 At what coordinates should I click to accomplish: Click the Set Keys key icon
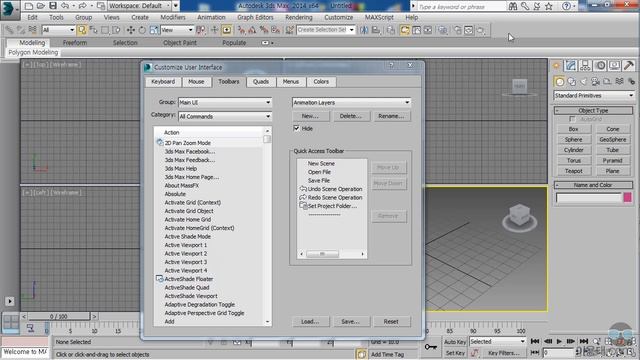pyautogui.click(x=431, y=347)
